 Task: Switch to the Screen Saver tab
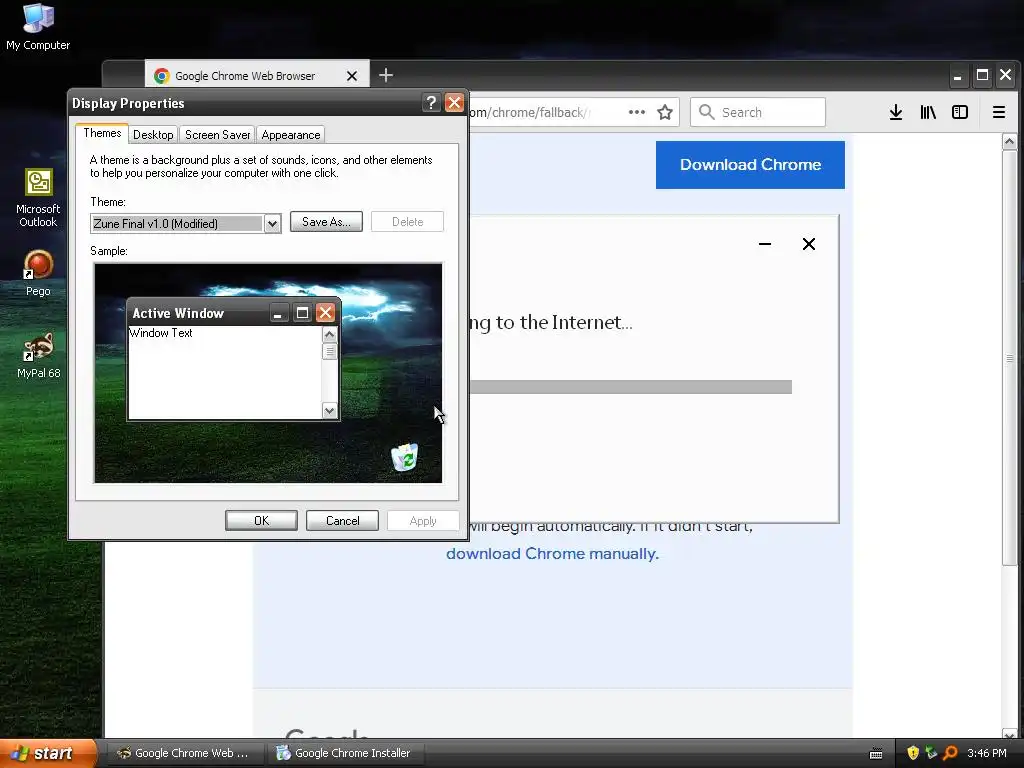pos(217,135)
